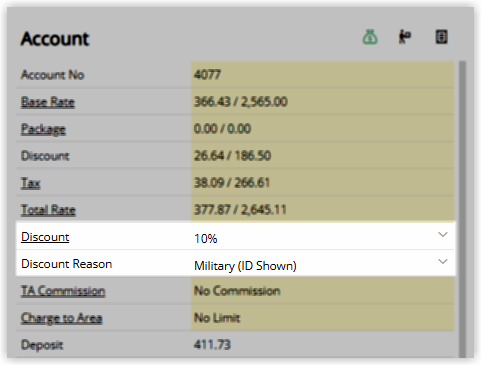
Task: Click discount amount 26.64 / 186.50
Action: click(232, 156)
